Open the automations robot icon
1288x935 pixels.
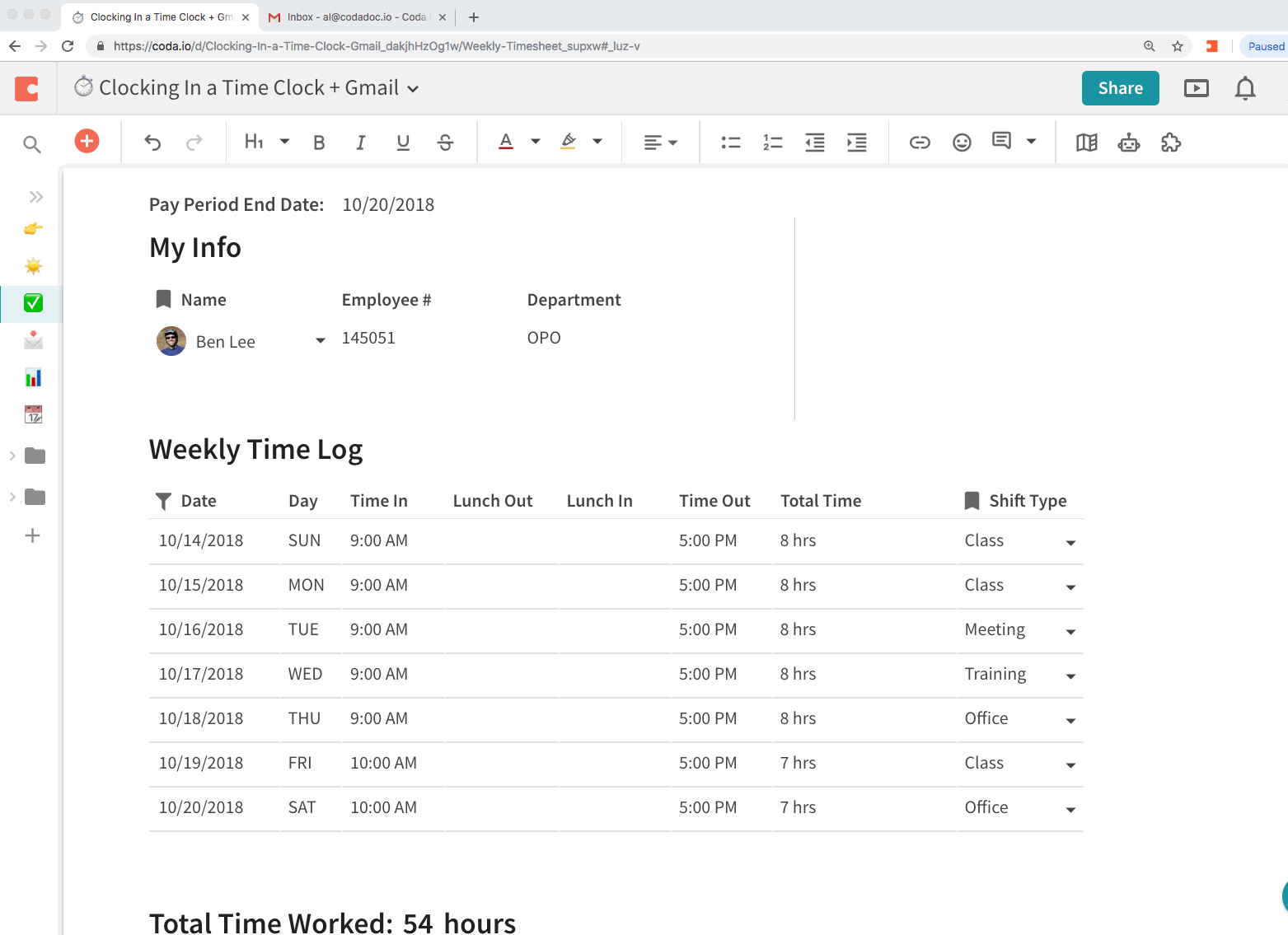coord(1129,143)
